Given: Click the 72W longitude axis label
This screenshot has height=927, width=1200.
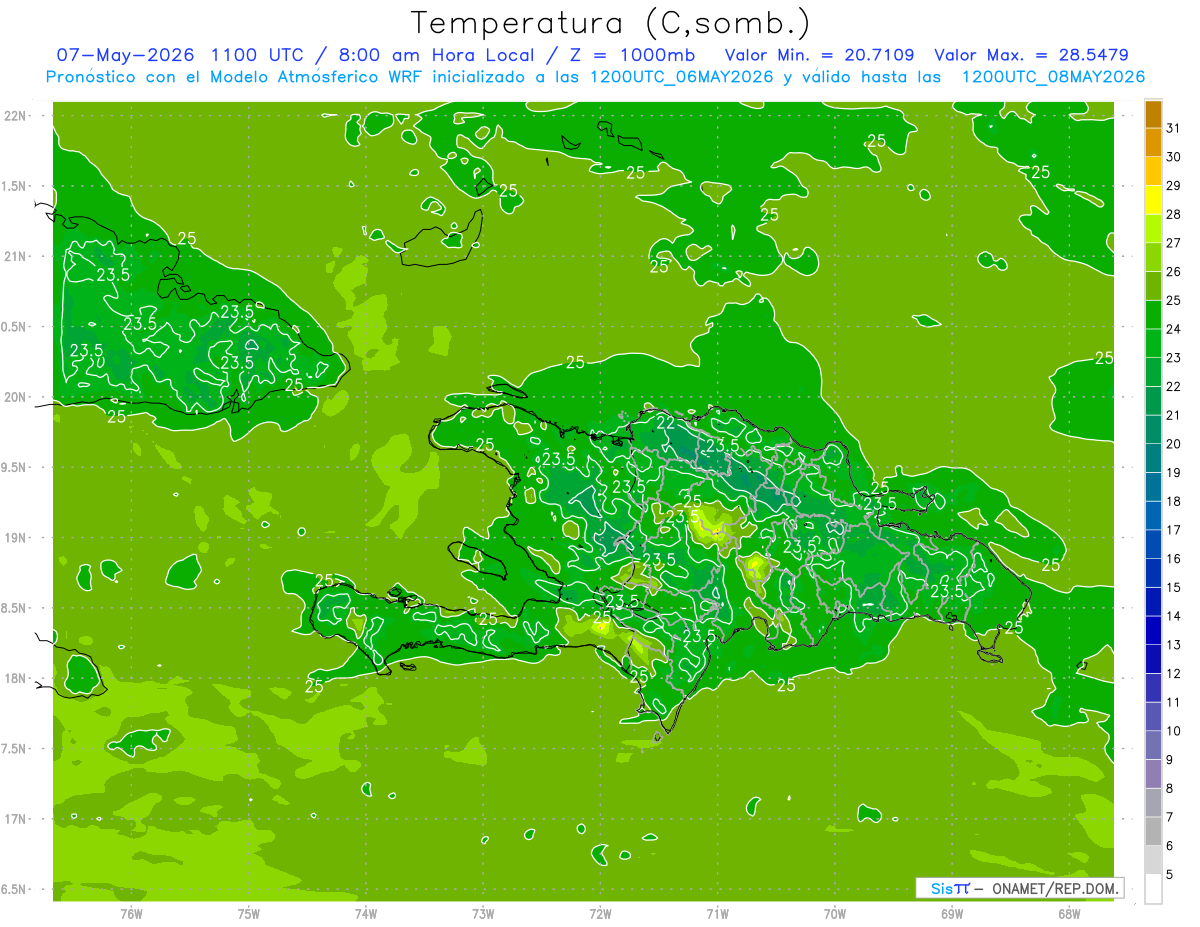Looking at the screenshot, I should pos(600,914).
